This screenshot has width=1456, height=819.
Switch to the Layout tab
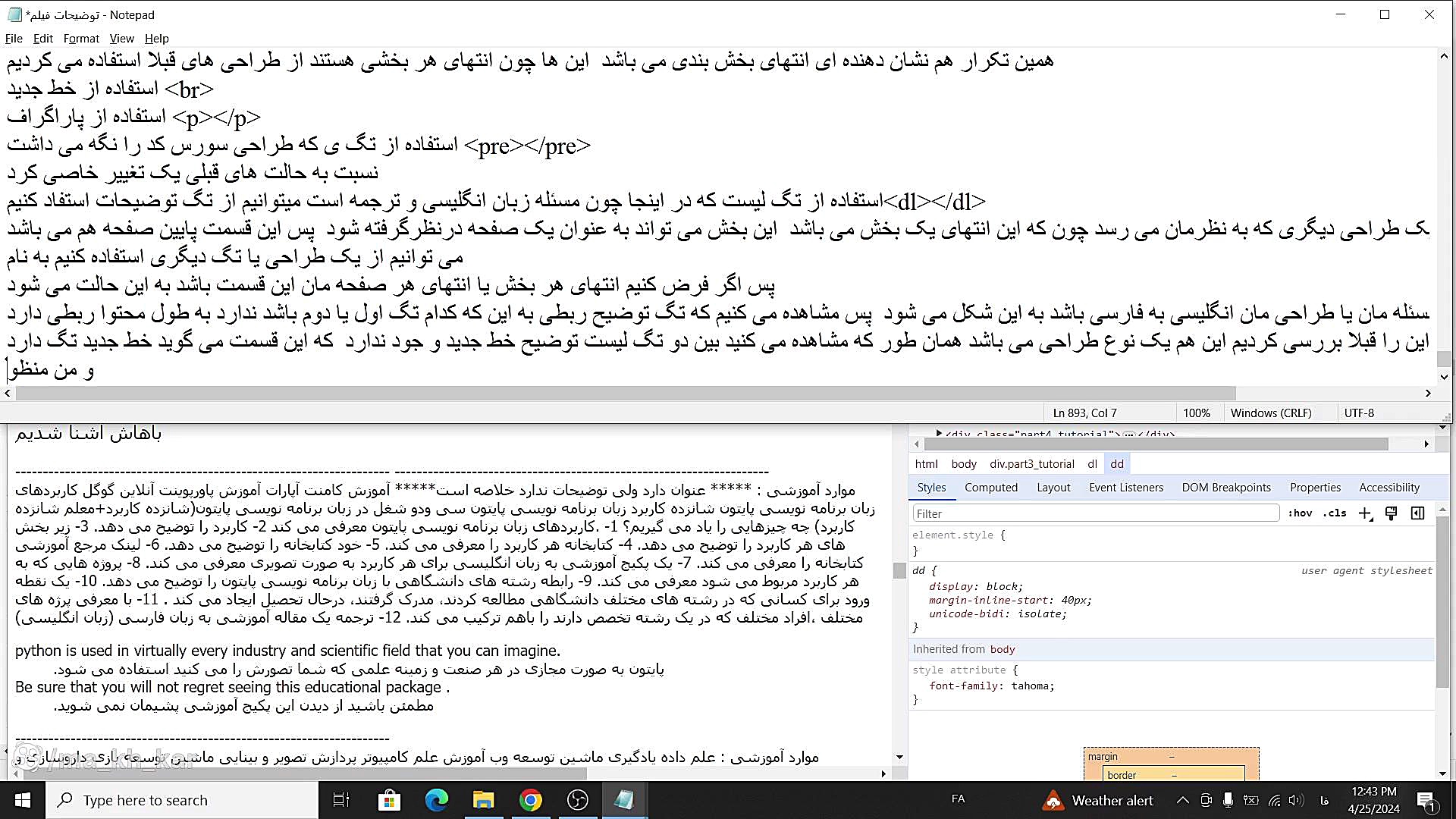1053,488
